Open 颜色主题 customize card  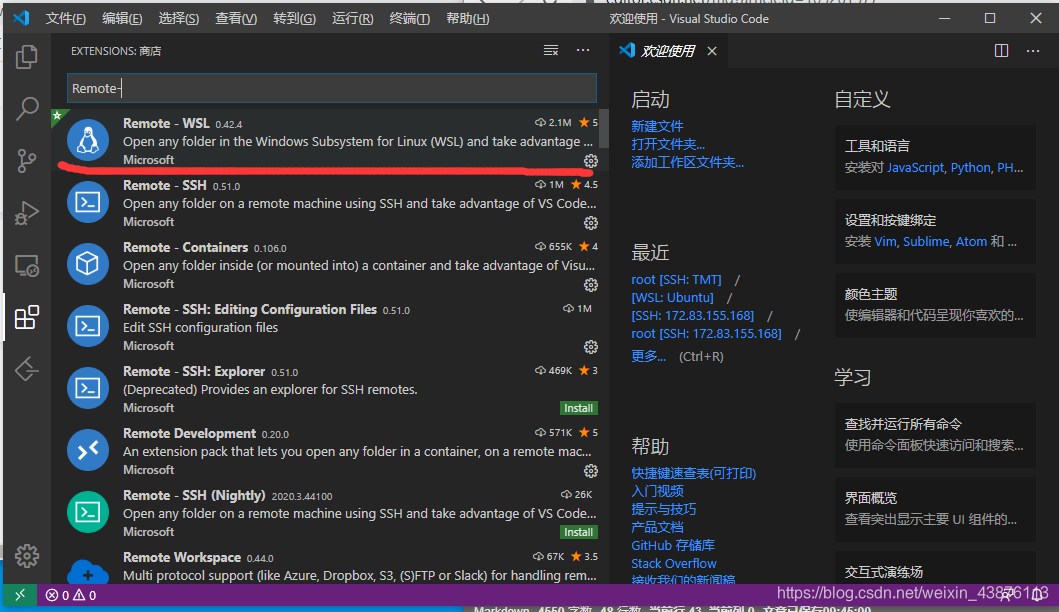[935, 305]
